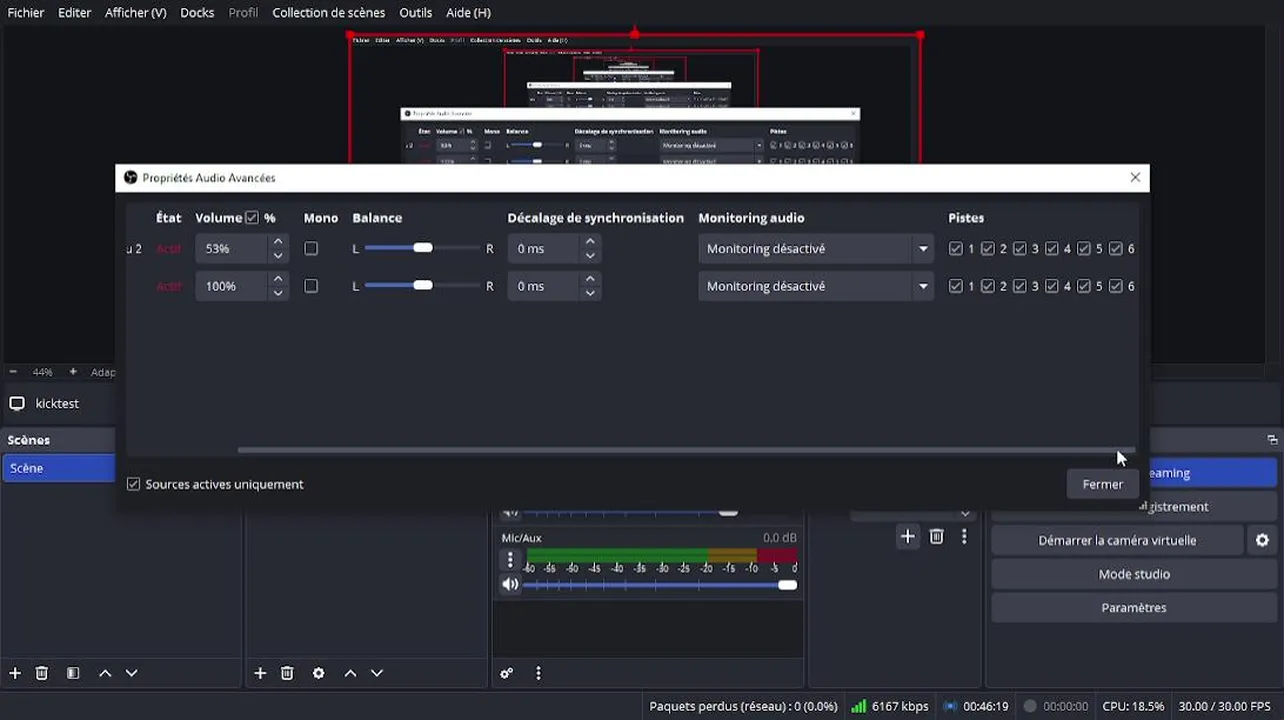Open the Fichier menu

coord(26,12)
